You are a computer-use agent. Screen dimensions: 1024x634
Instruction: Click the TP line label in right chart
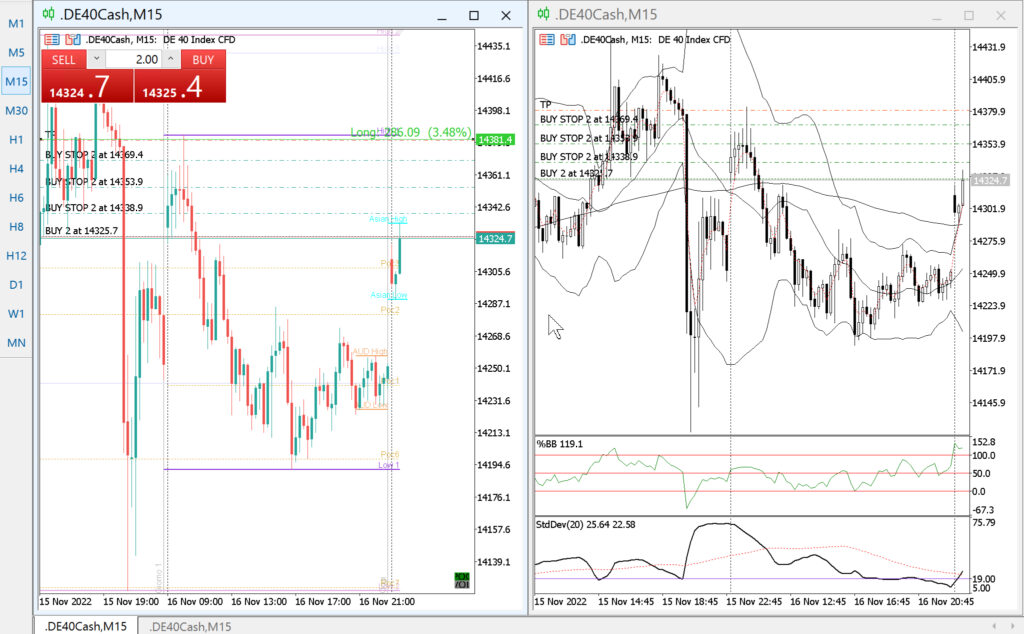pos(546,104)
